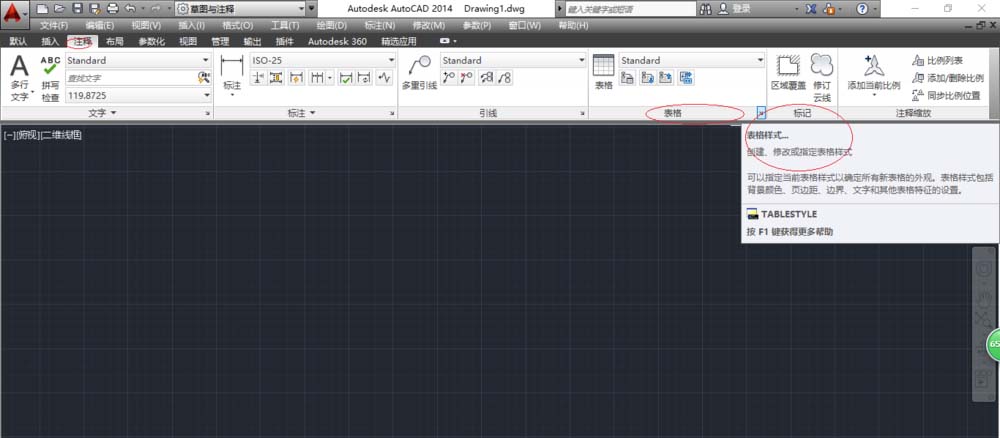
Task: Insert a table with the 表格 tool
Action: (603, 72)
